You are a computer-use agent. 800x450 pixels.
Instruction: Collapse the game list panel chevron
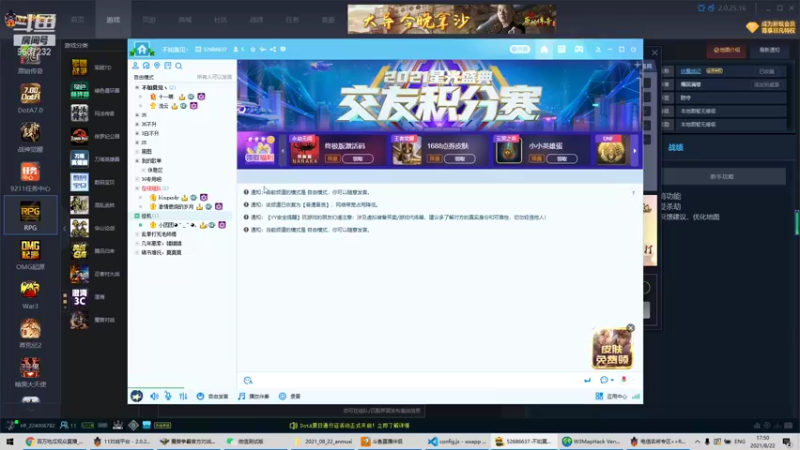(x=64, y=229)
